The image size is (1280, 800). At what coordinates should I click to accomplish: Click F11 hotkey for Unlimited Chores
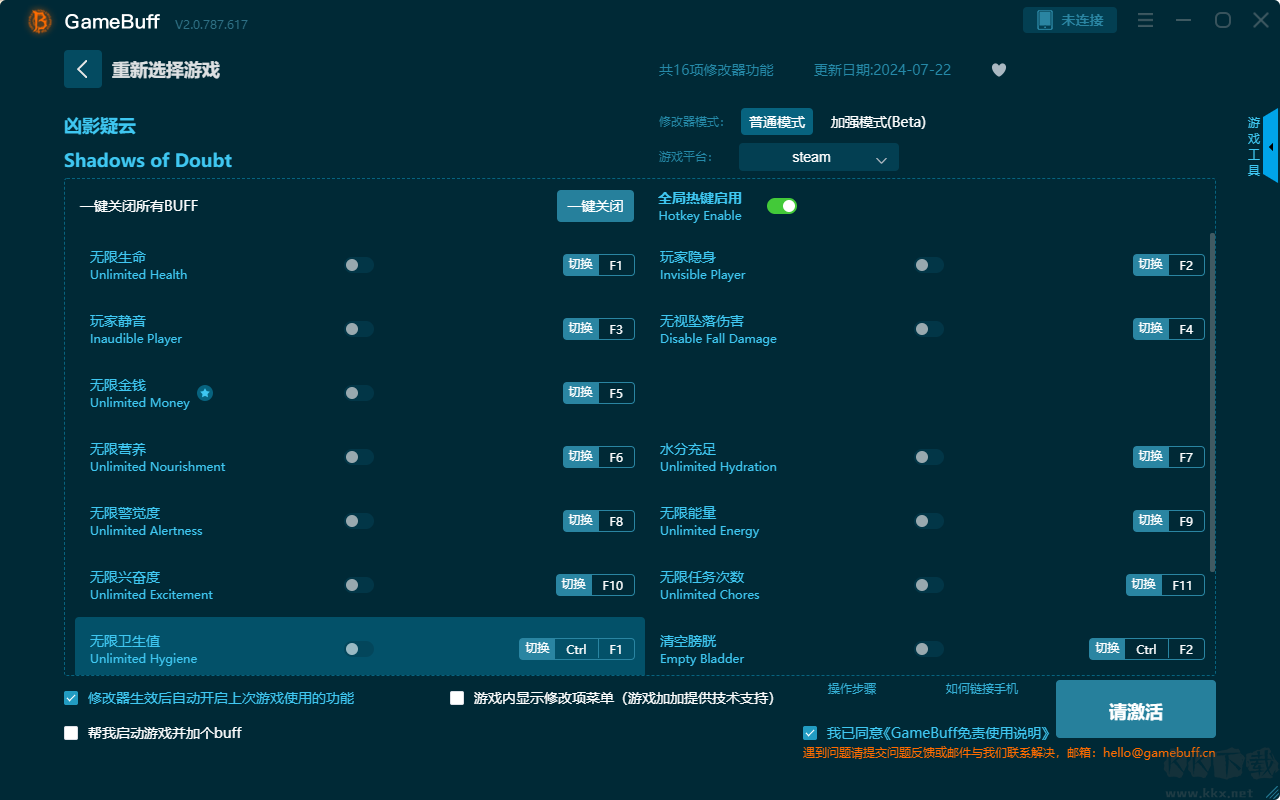pyautogui.click(x=1165, y=585)
